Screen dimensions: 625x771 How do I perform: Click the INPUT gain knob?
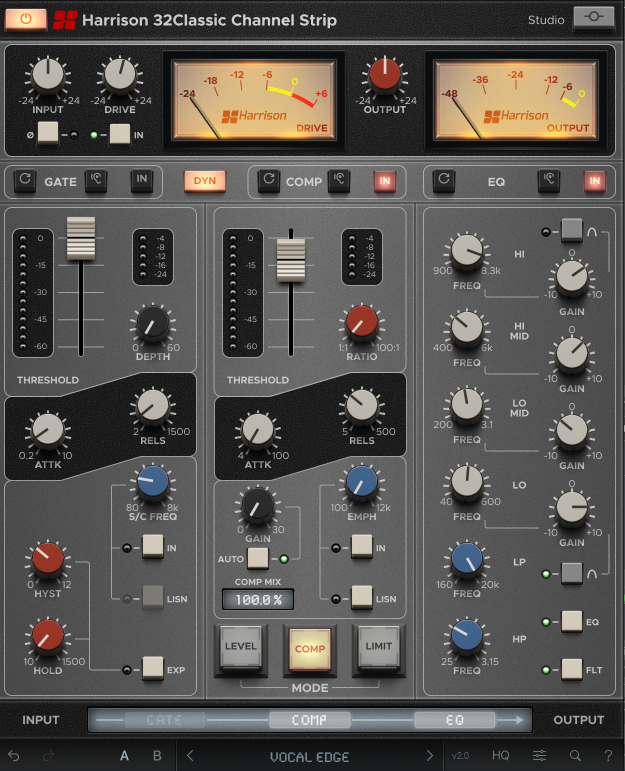[48, 76]
